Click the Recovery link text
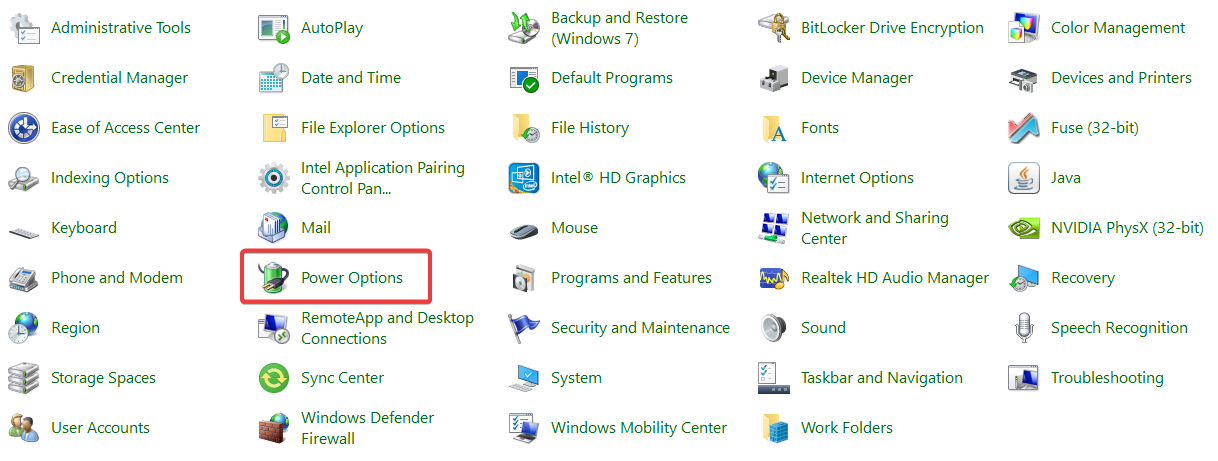 1083,278
